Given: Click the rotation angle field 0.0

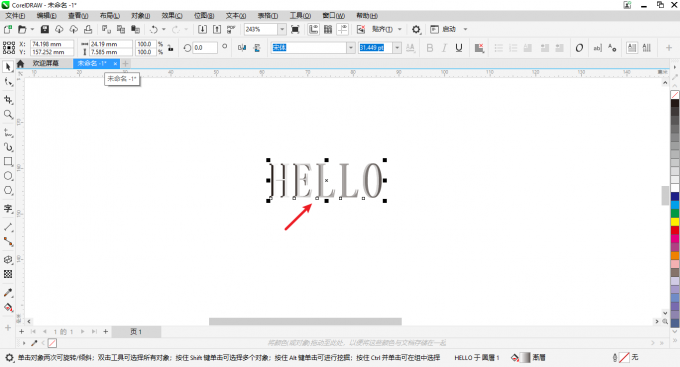Looking at the screenshot, I should tap(205, 48).
